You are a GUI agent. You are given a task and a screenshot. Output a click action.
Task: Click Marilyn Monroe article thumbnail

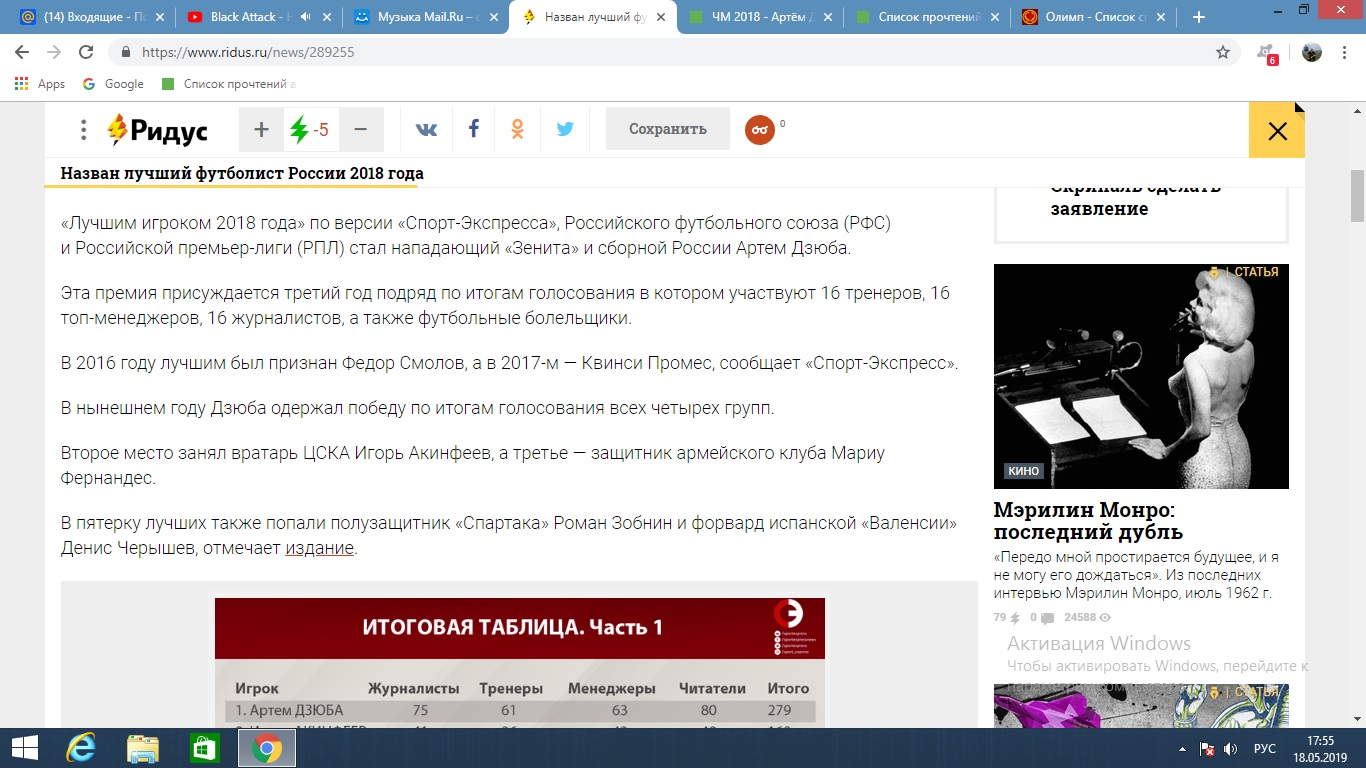click(x=1141, y=376)
